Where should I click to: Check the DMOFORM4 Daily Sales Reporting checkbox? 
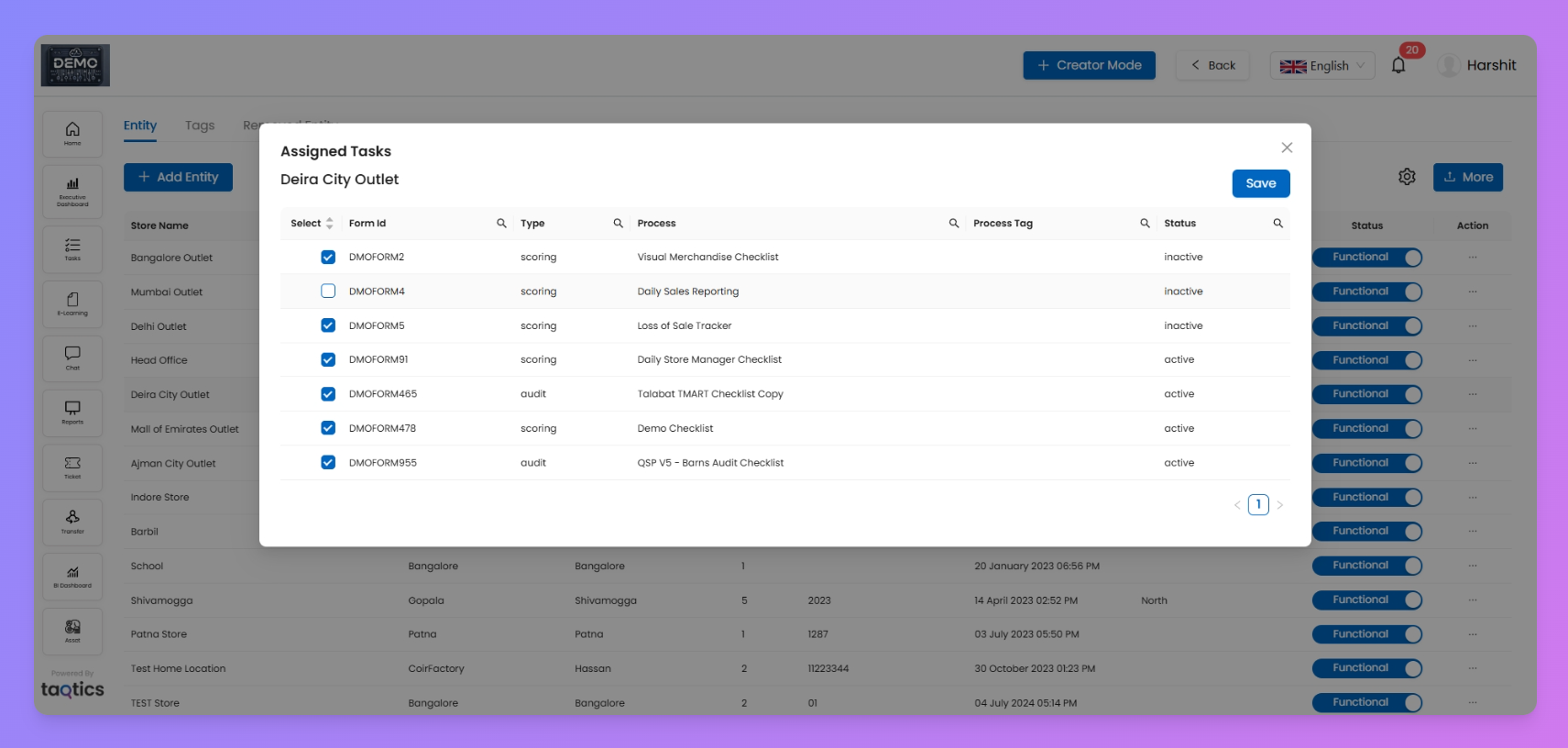[x=328, y=291]
